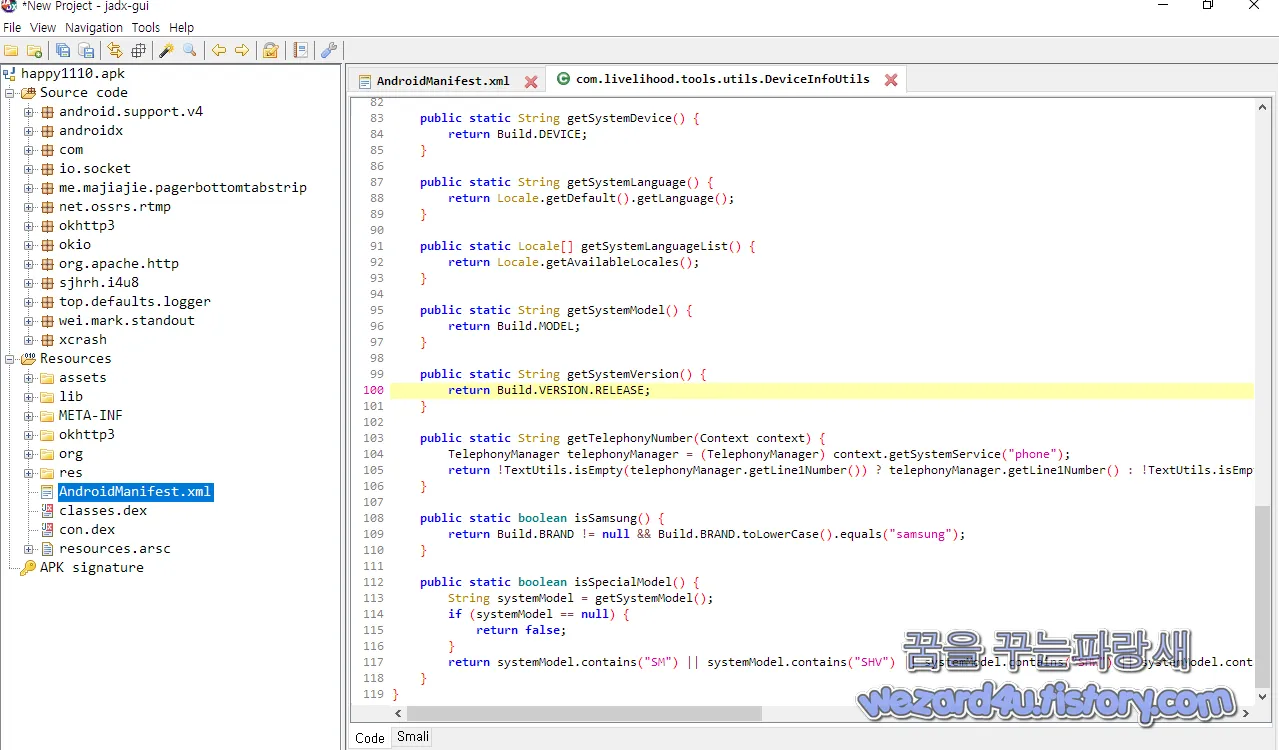Click the Resources folder icon in tree
Viewport: 1279px width, 750px height.
28,358
